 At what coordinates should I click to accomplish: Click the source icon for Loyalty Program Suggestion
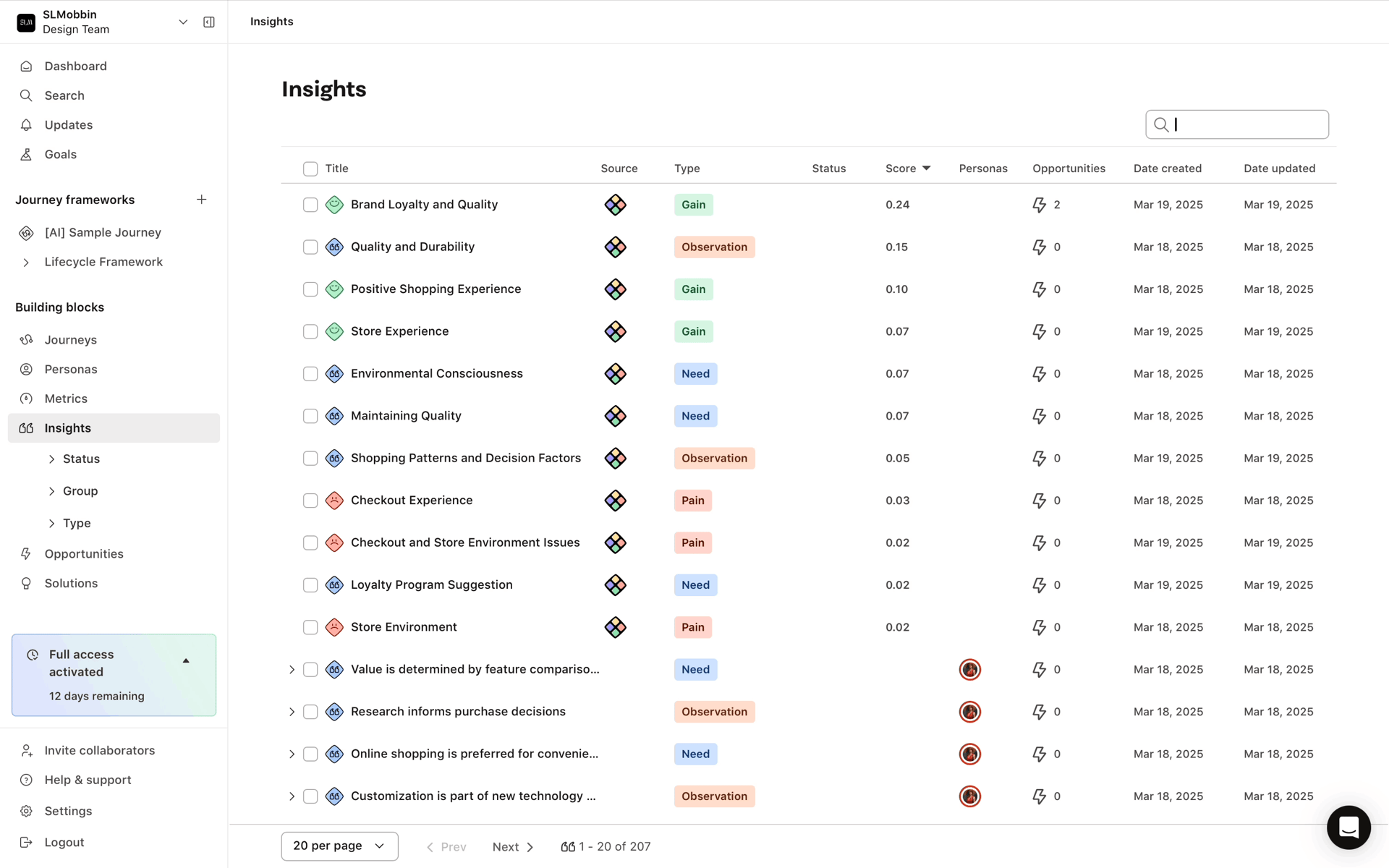coord(616,585)
